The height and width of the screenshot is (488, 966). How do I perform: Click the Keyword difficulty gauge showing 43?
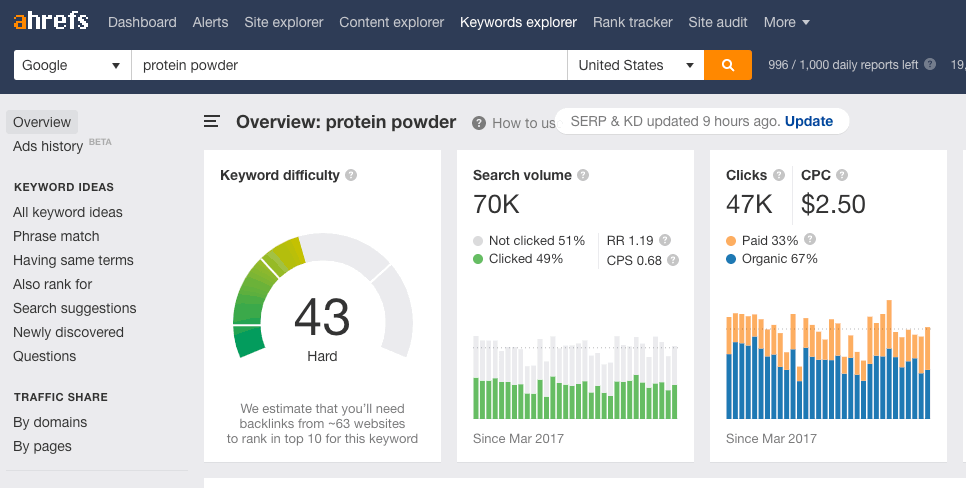click(322, 318)
